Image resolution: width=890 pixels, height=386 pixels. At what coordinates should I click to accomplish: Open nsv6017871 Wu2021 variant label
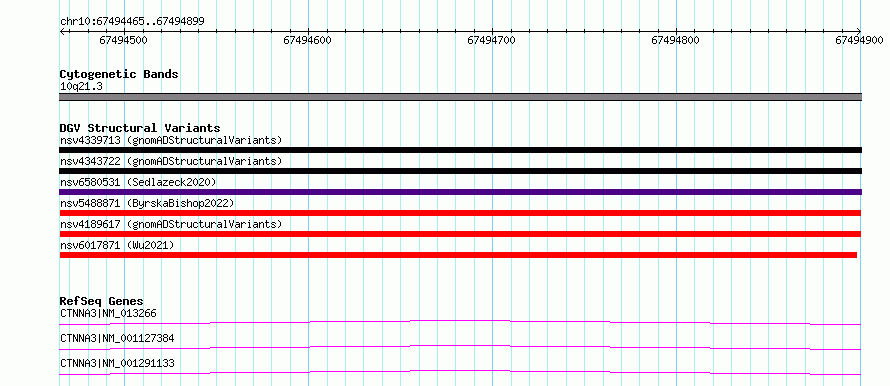point(117,245)
